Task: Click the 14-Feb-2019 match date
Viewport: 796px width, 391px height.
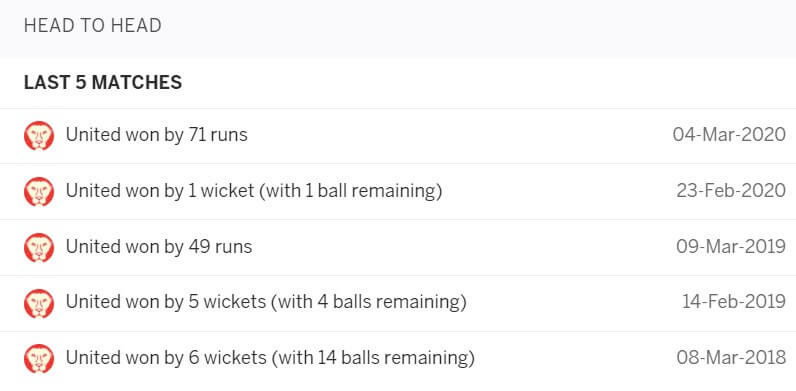Action: [x=734, y=303]
